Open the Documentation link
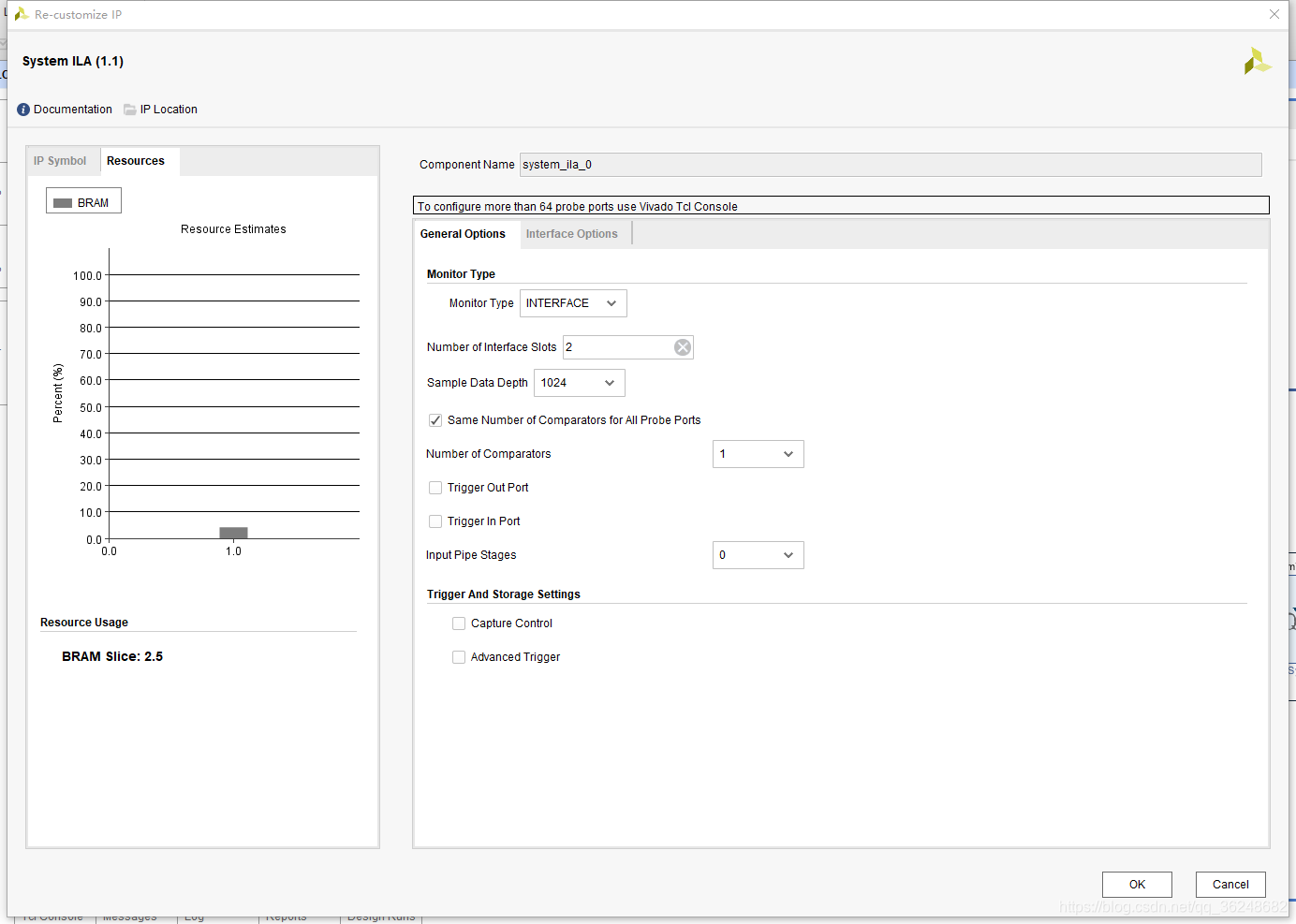The width and height of the screenshot is (1296, 924). pos(73,110)
